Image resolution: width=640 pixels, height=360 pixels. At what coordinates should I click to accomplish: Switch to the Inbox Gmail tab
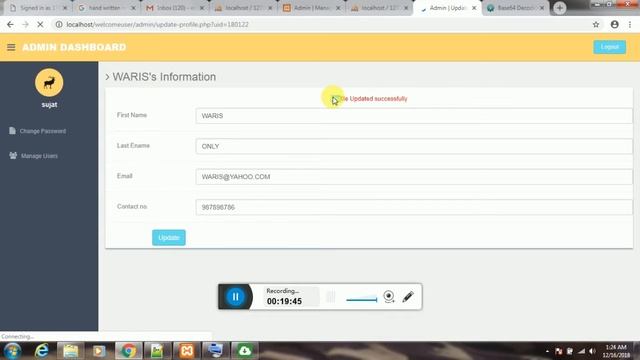click(x=174, y=8)
